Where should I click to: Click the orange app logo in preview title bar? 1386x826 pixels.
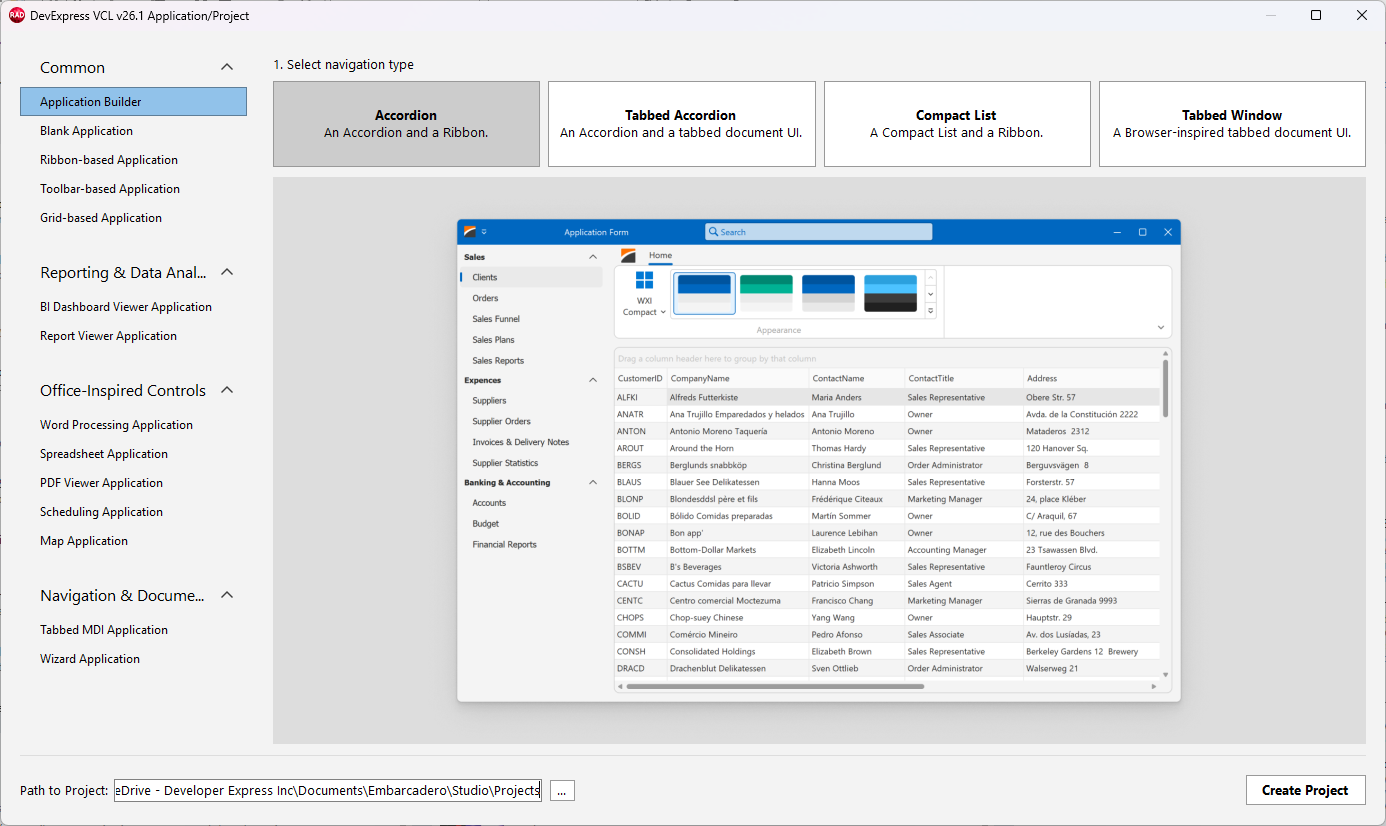coord(469,232)
